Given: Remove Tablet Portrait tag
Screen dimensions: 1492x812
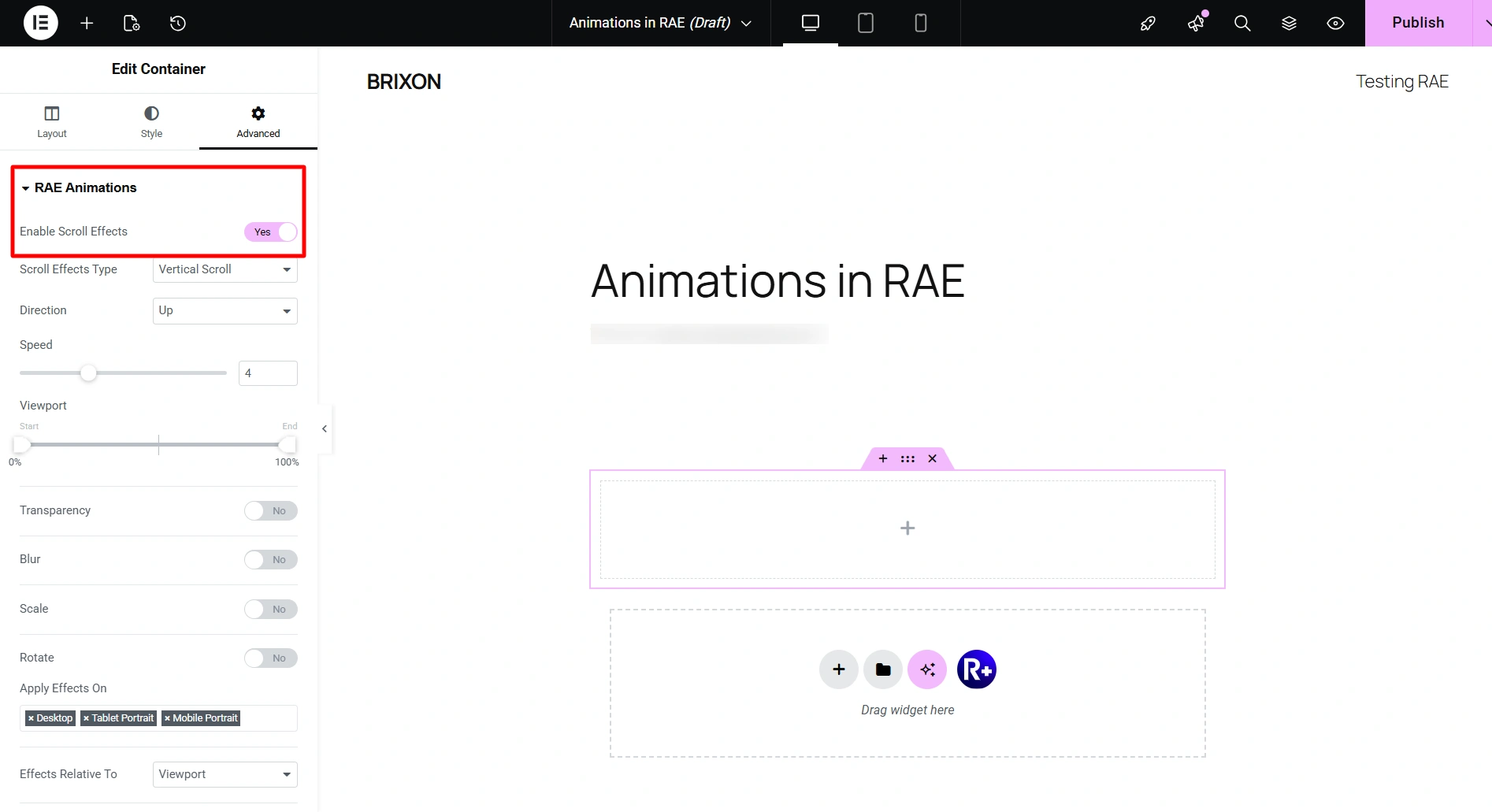Looking at the screenshot, I should (86, 718).
